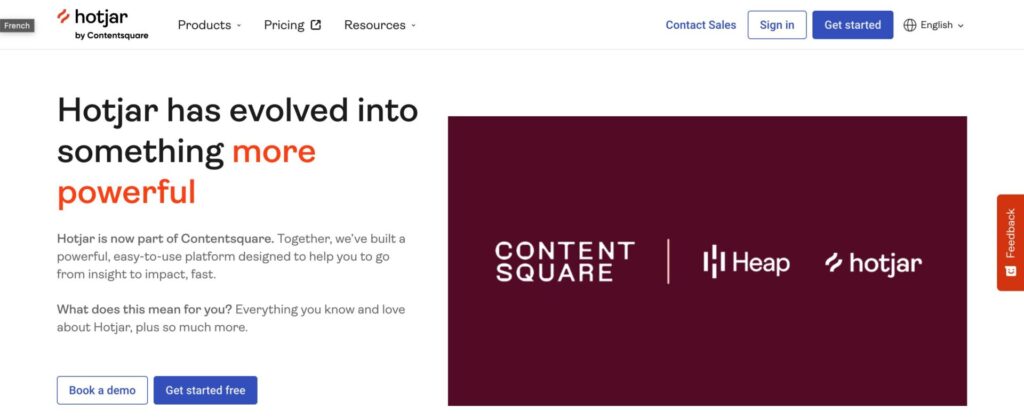Click the Sign in button
The width and height of the screenshot is (1024, 418).
click(x=777, y=25)
